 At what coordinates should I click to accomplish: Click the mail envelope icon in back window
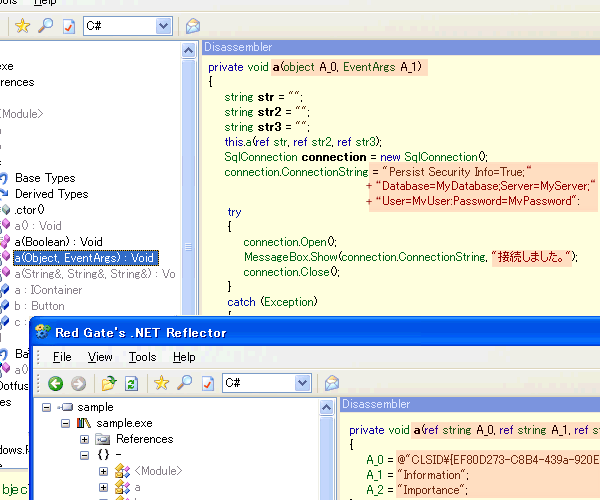click(x=193, y=26)
